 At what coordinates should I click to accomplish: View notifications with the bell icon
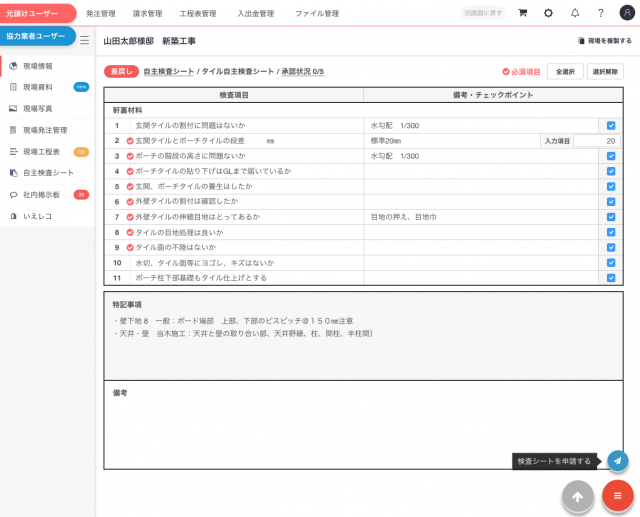pos(575,13)
